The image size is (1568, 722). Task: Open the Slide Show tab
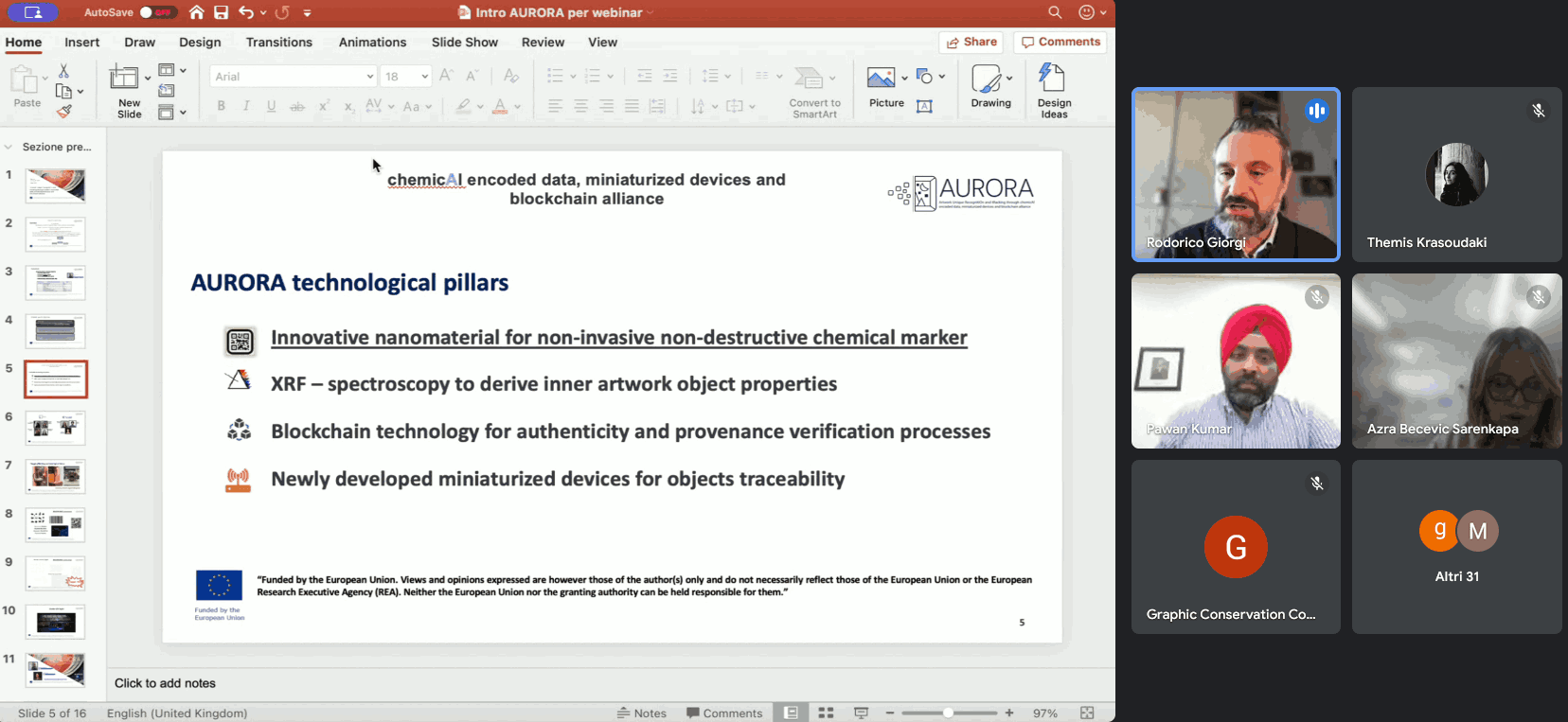tap(464, 43)
